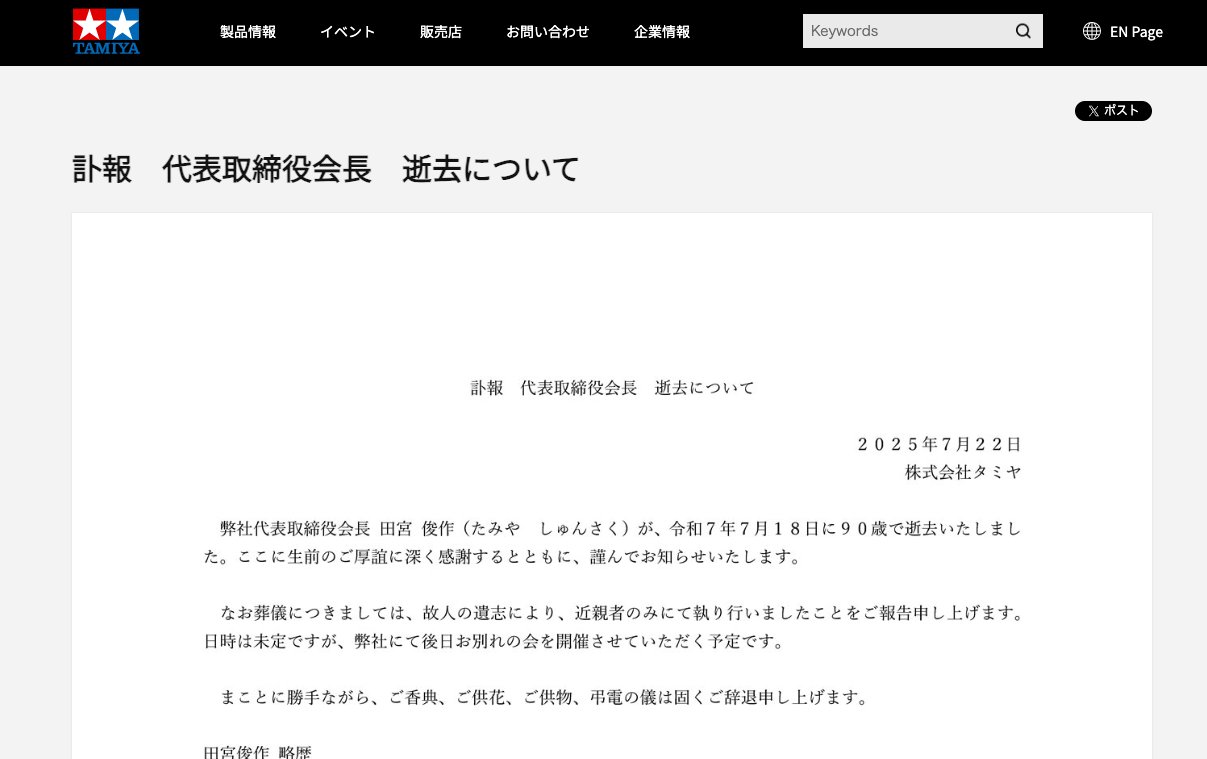Screen dimensions: 1207x759
Task: Share via the X ポスト button
Action: [1113, 111]
